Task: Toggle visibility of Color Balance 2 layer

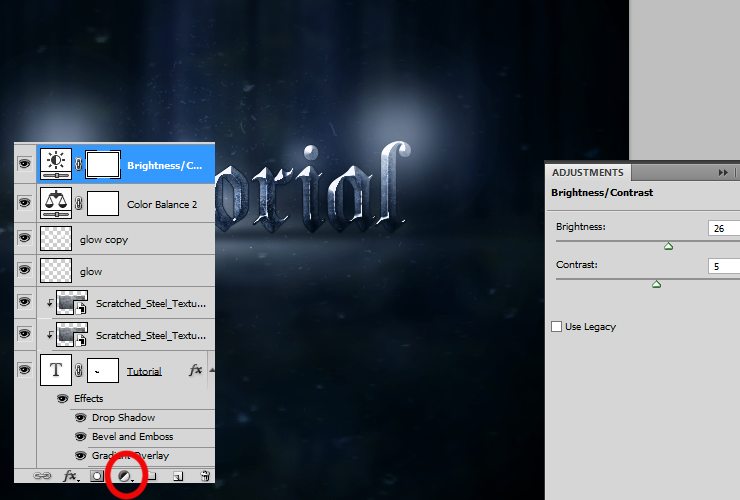Action: (x=25, y=203)
